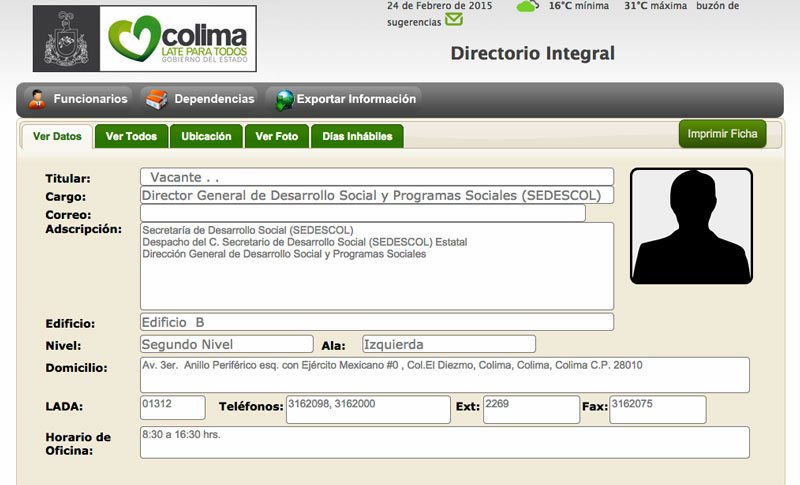Open the Ver Foto tab

pyautogui.click(x=277, y=136)
